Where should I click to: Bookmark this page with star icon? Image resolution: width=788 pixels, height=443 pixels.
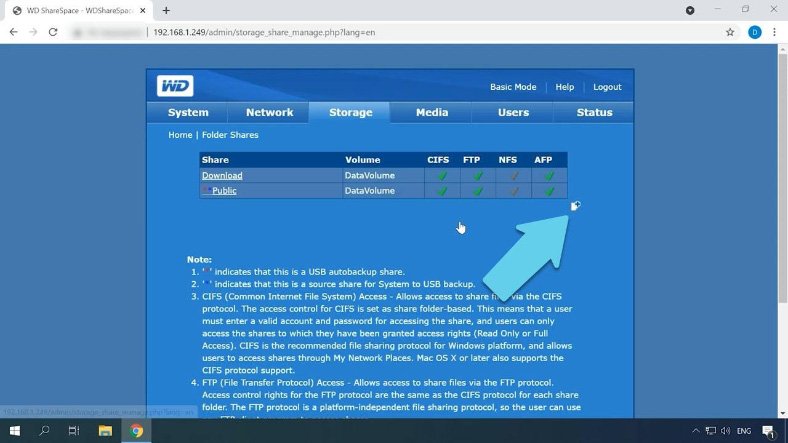[x=730, y=32]
